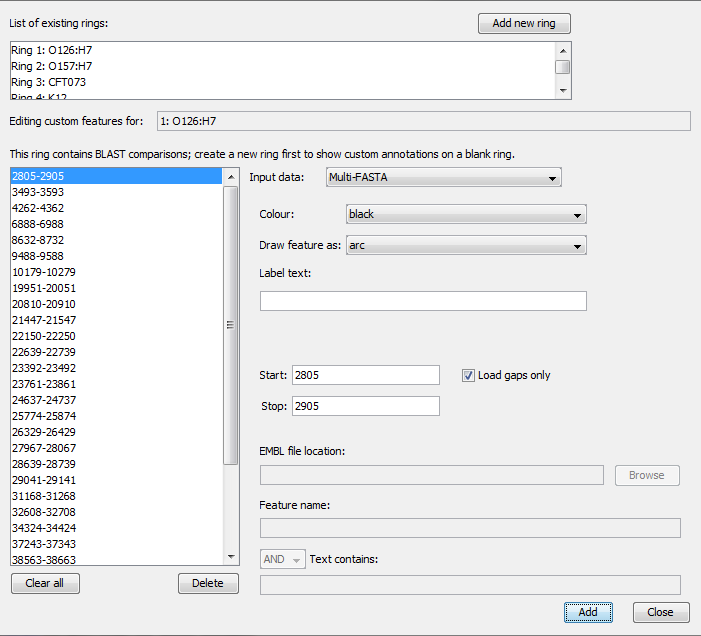Select Ring 1: O126:H7 in rings list
This screenshot has height=636, width=701.
click(x=283, y=50)
